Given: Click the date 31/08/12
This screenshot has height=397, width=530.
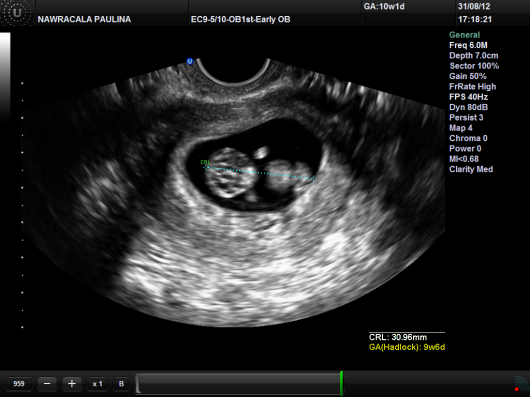Looking at the screenshot, I should click(x=474, y=6).
